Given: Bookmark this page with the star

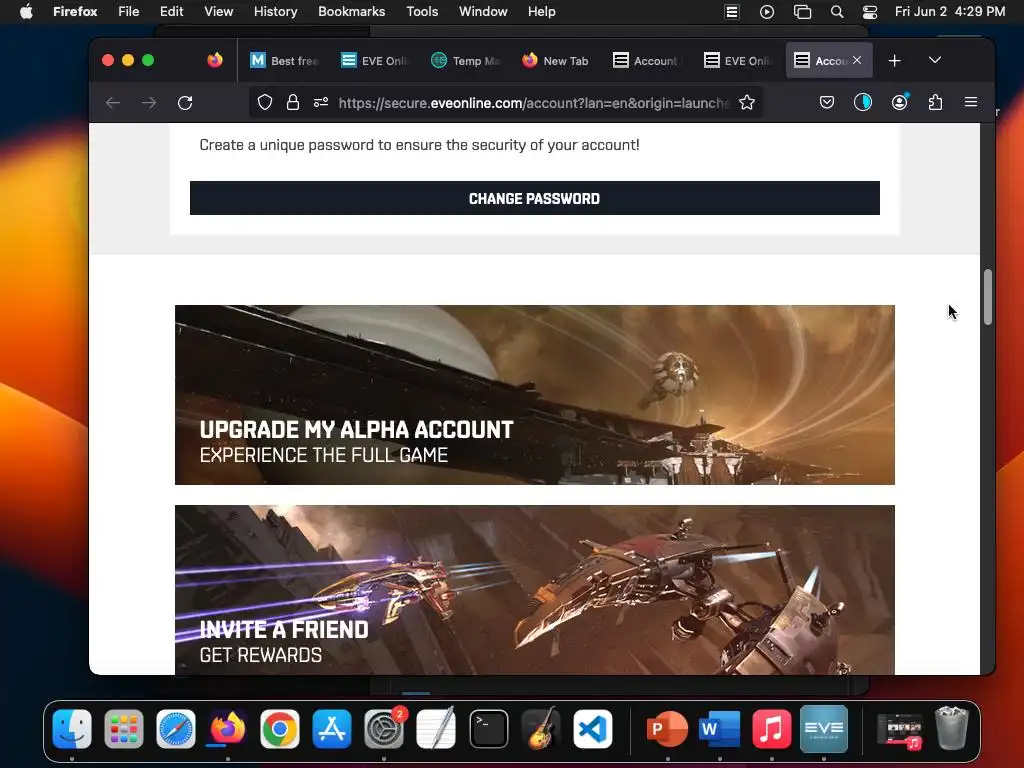Looking at the screenshot, I should 747,103.
